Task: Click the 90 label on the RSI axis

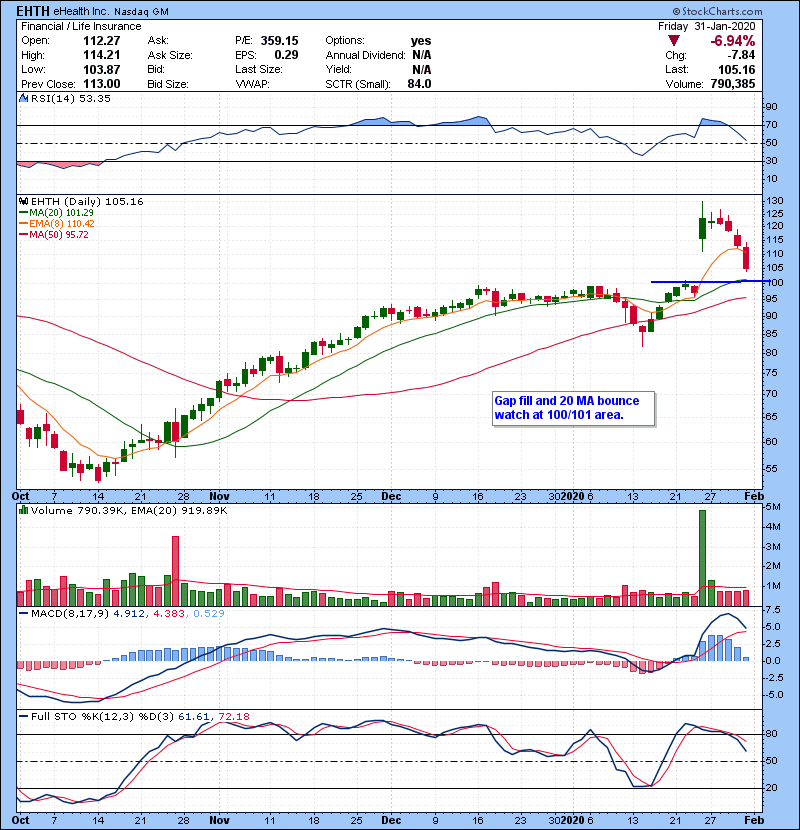Action: pos(771,106)
